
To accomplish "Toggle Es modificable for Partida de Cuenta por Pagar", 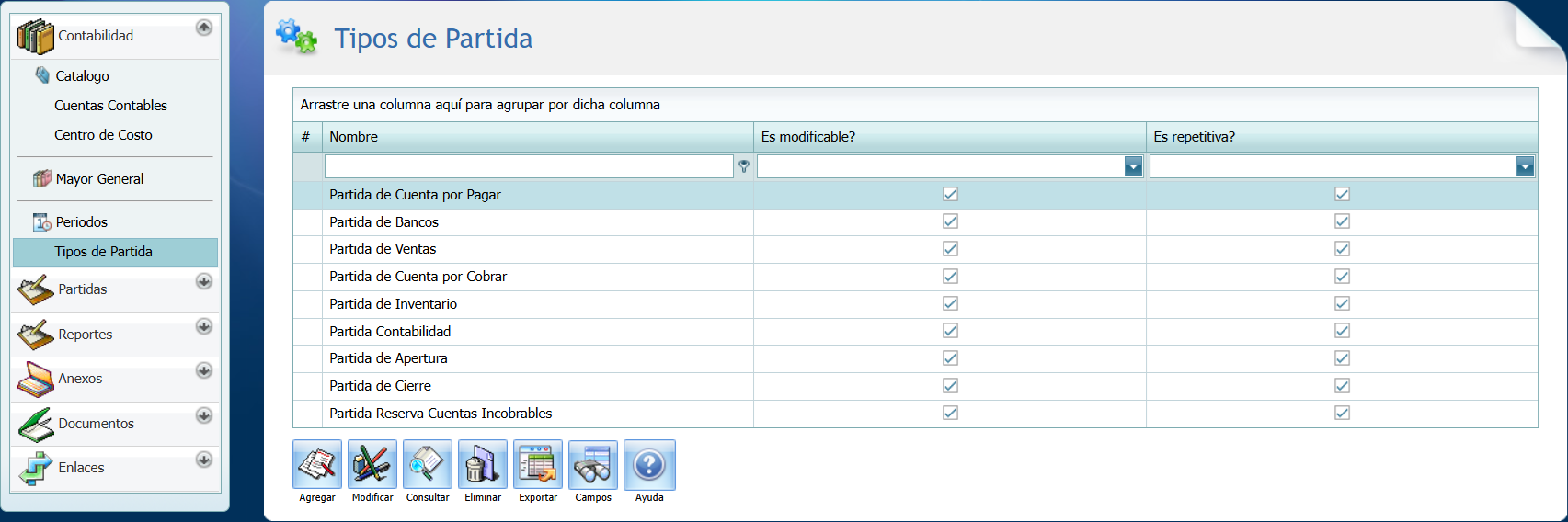I will point(950,194).
